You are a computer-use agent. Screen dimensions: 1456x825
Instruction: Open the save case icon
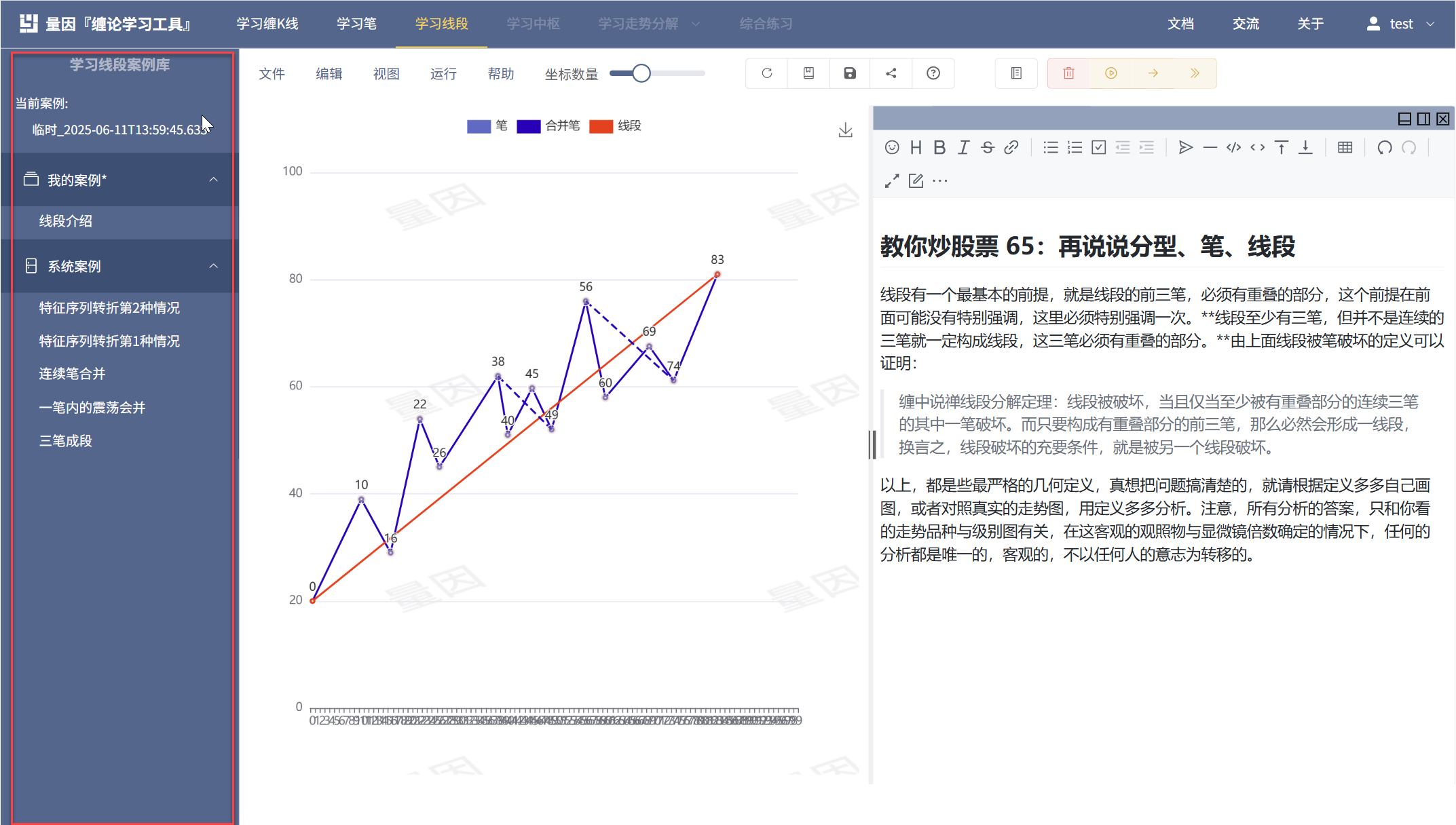click(x=849, y=73)
